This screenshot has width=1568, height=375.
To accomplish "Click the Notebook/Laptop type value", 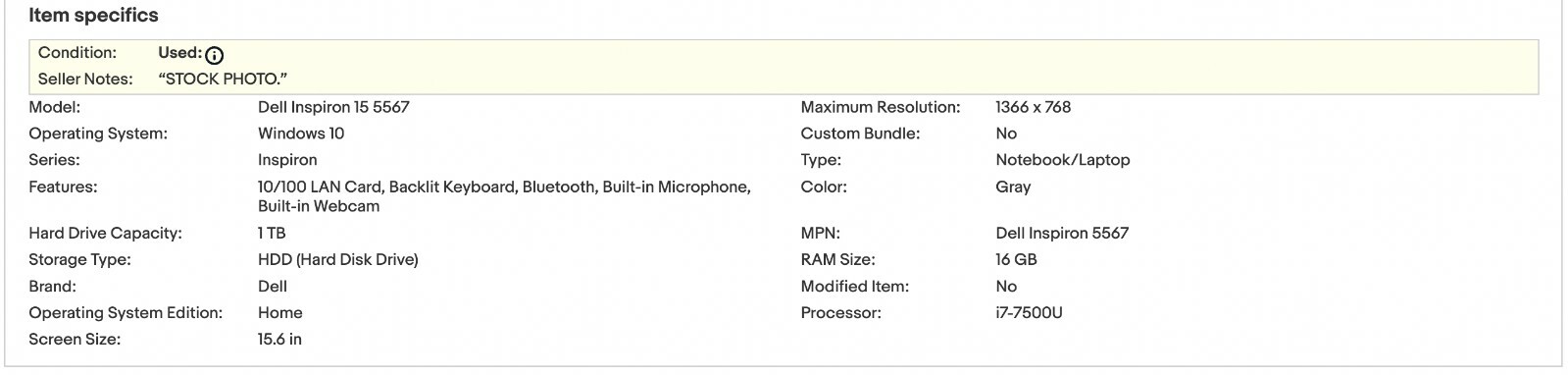I will pyautogui.click(x=1062, y=160).
